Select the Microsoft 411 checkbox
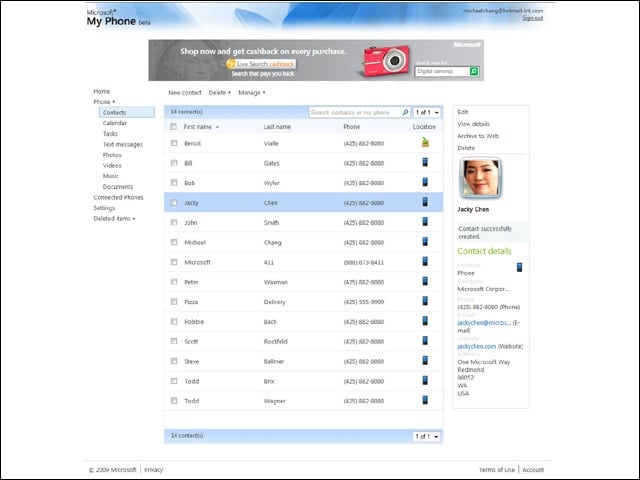The height and width of the screenshot is (480, 640). (x=174, y=262)
